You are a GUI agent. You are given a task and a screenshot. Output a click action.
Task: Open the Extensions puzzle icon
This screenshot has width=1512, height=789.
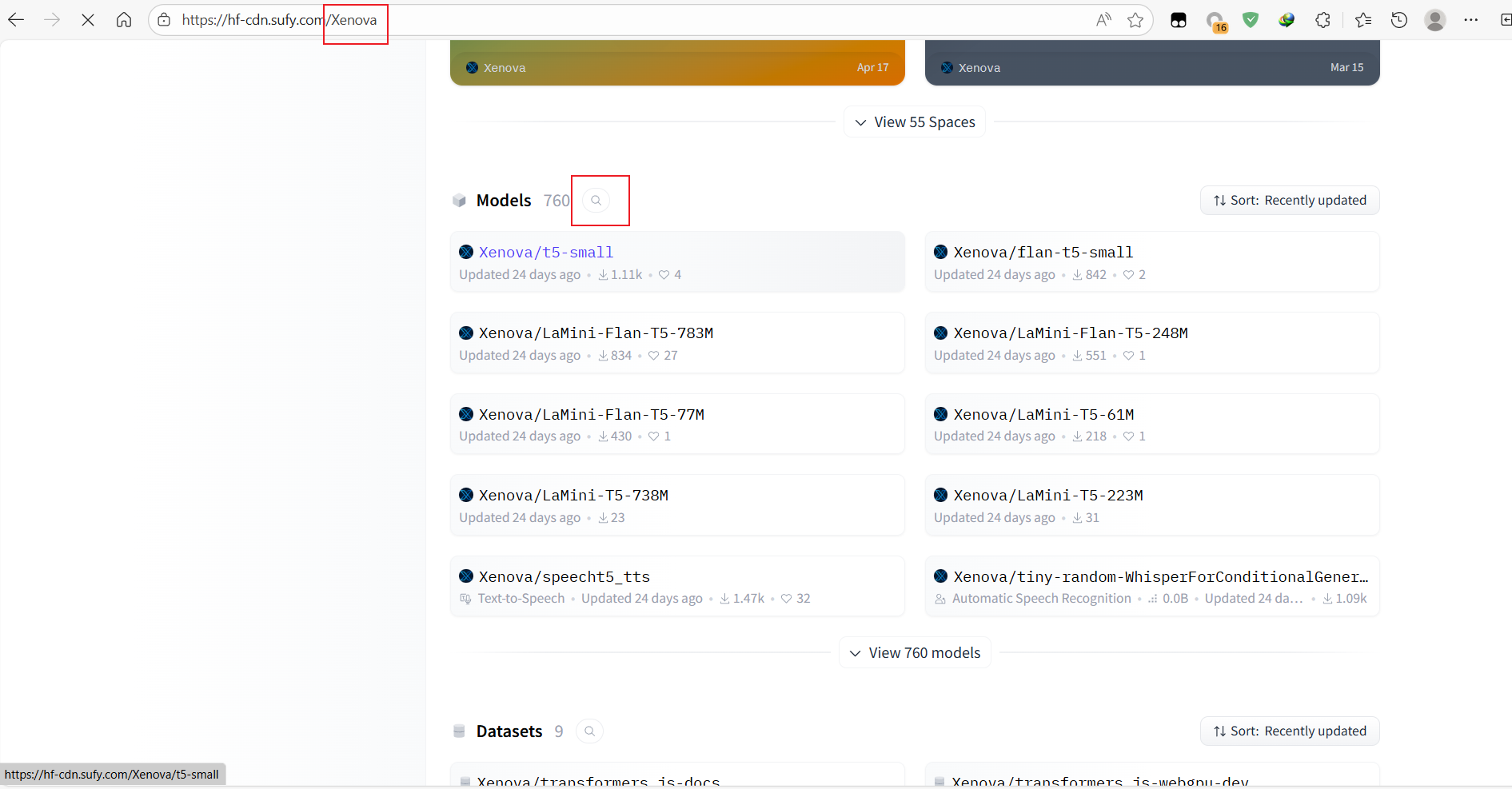1323,20
